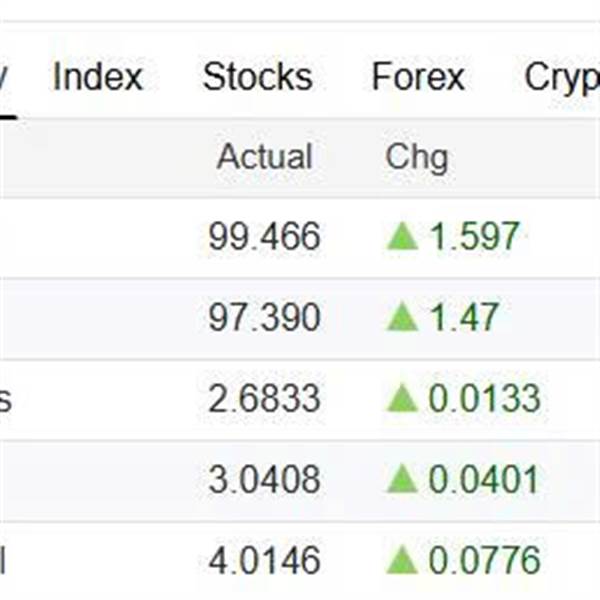Select the Forex tab

coord(418,77)
